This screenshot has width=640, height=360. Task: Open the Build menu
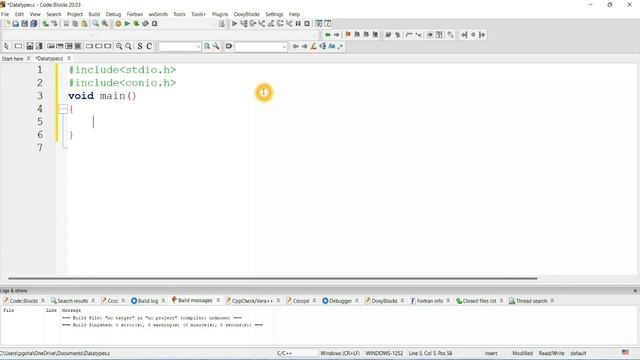[x=94, y=14]
